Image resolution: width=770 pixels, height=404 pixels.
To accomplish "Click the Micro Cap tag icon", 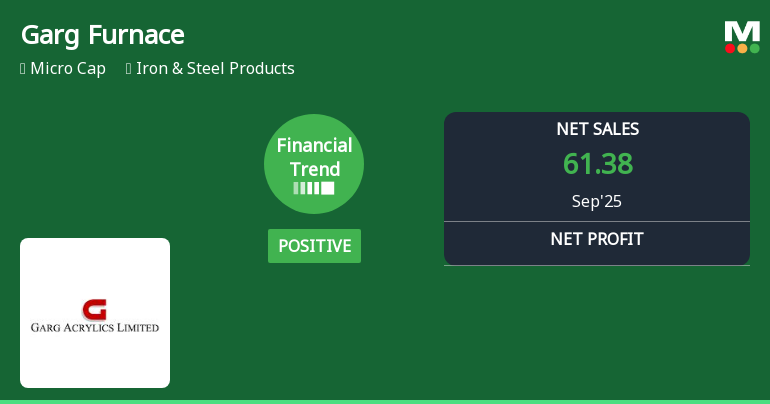I will pyautogui.click(x=23, y=69).
